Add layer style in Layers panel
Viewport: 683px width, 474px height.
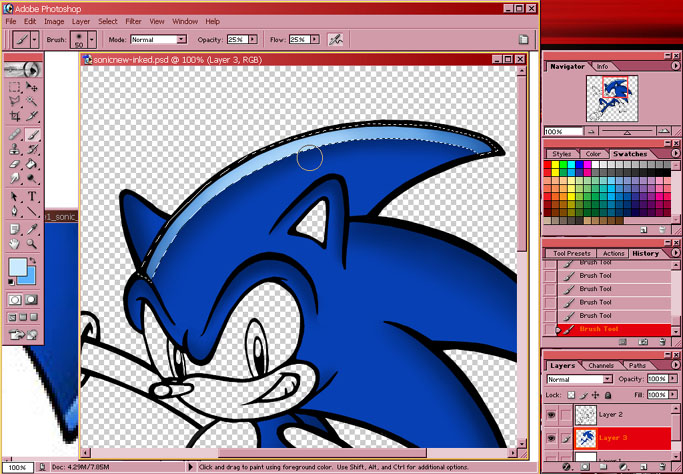coord(567,468)
